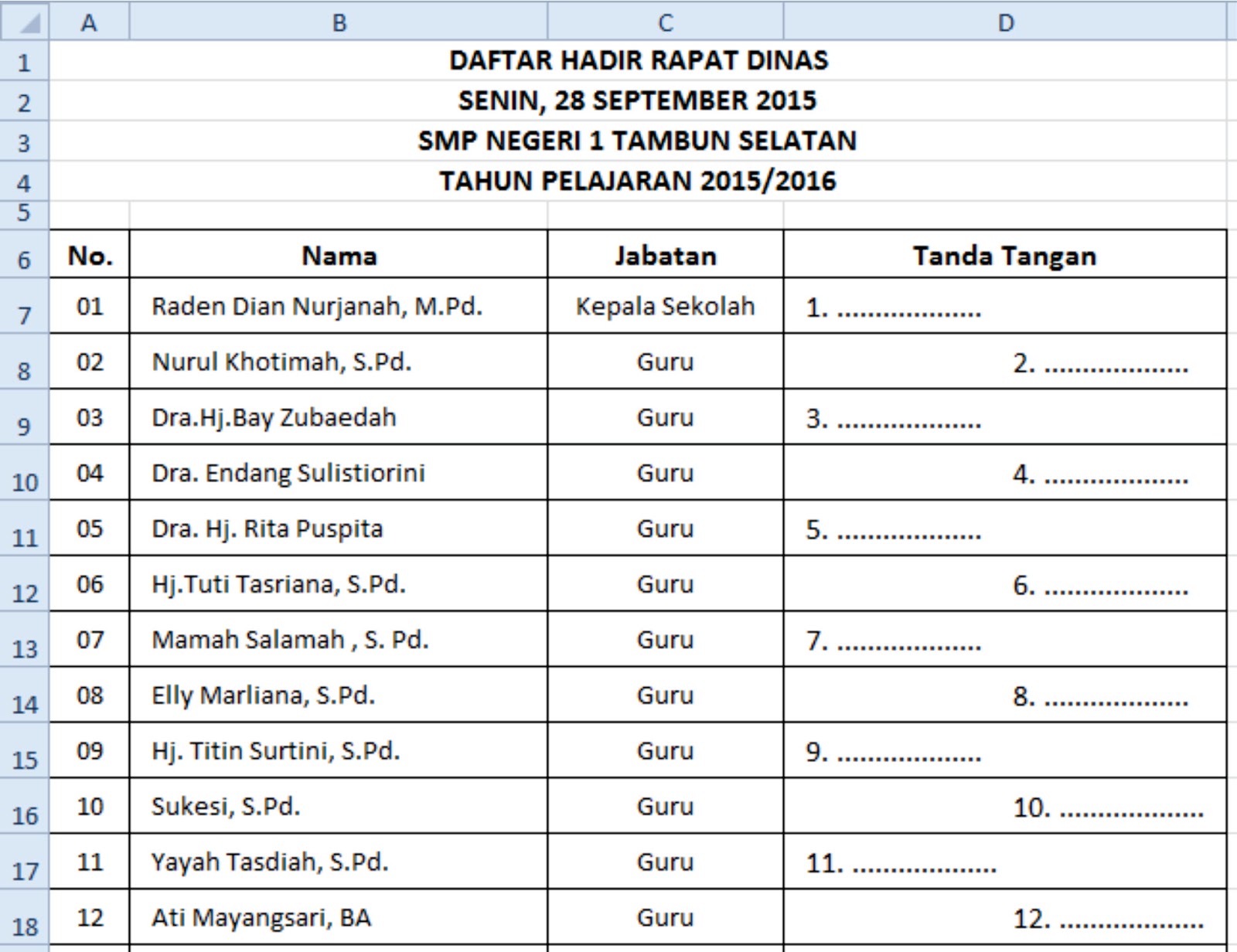Select name "Dra.Hj.Bay Zubaedah"
This screenshot has width=1237, height=952.
pyautogui.click(x=274, y=418)
